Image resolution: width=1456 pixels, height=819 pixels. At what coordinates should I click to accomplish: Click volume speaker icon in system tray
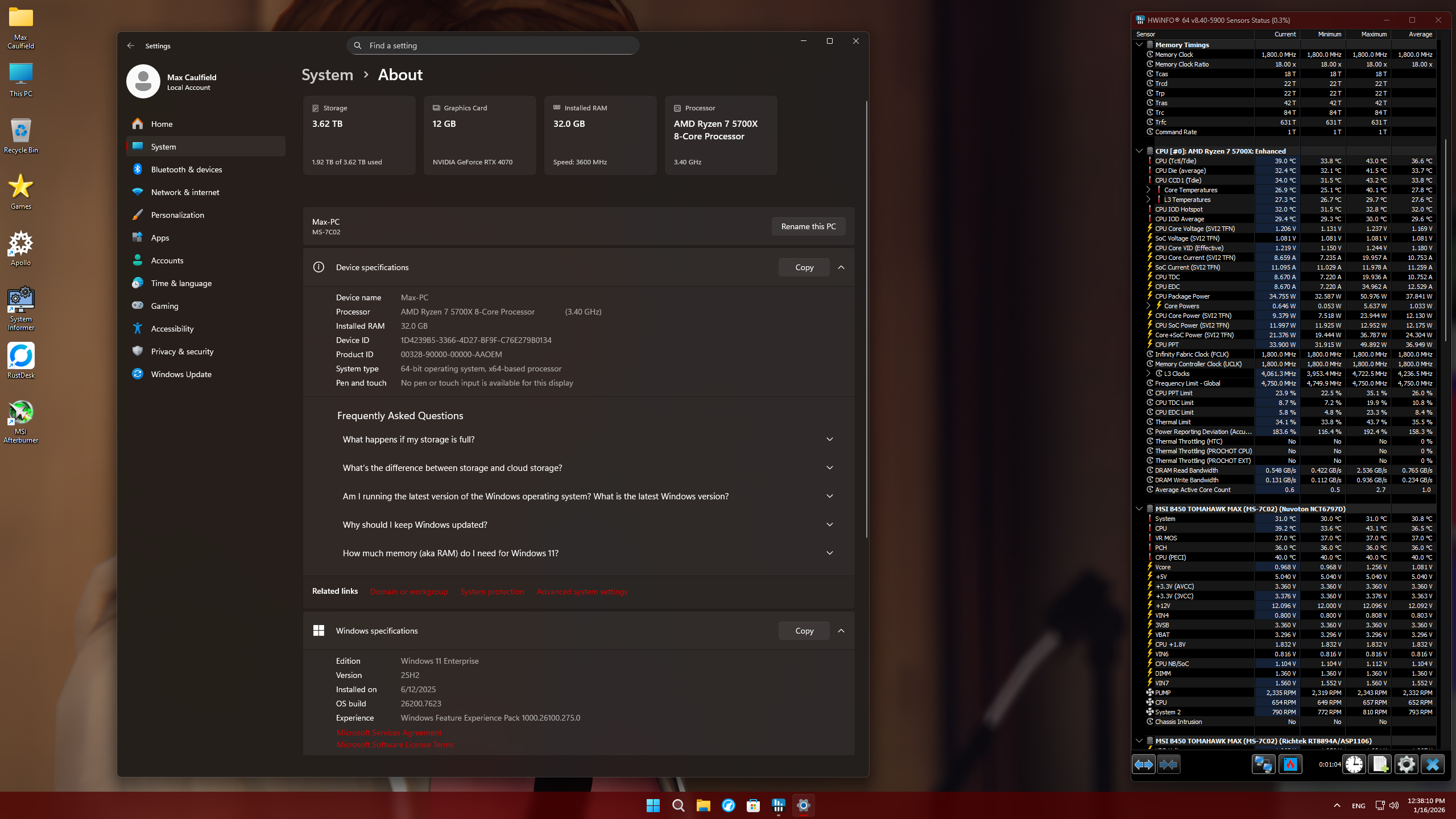pyautogui.click(x=1394, y=805)
